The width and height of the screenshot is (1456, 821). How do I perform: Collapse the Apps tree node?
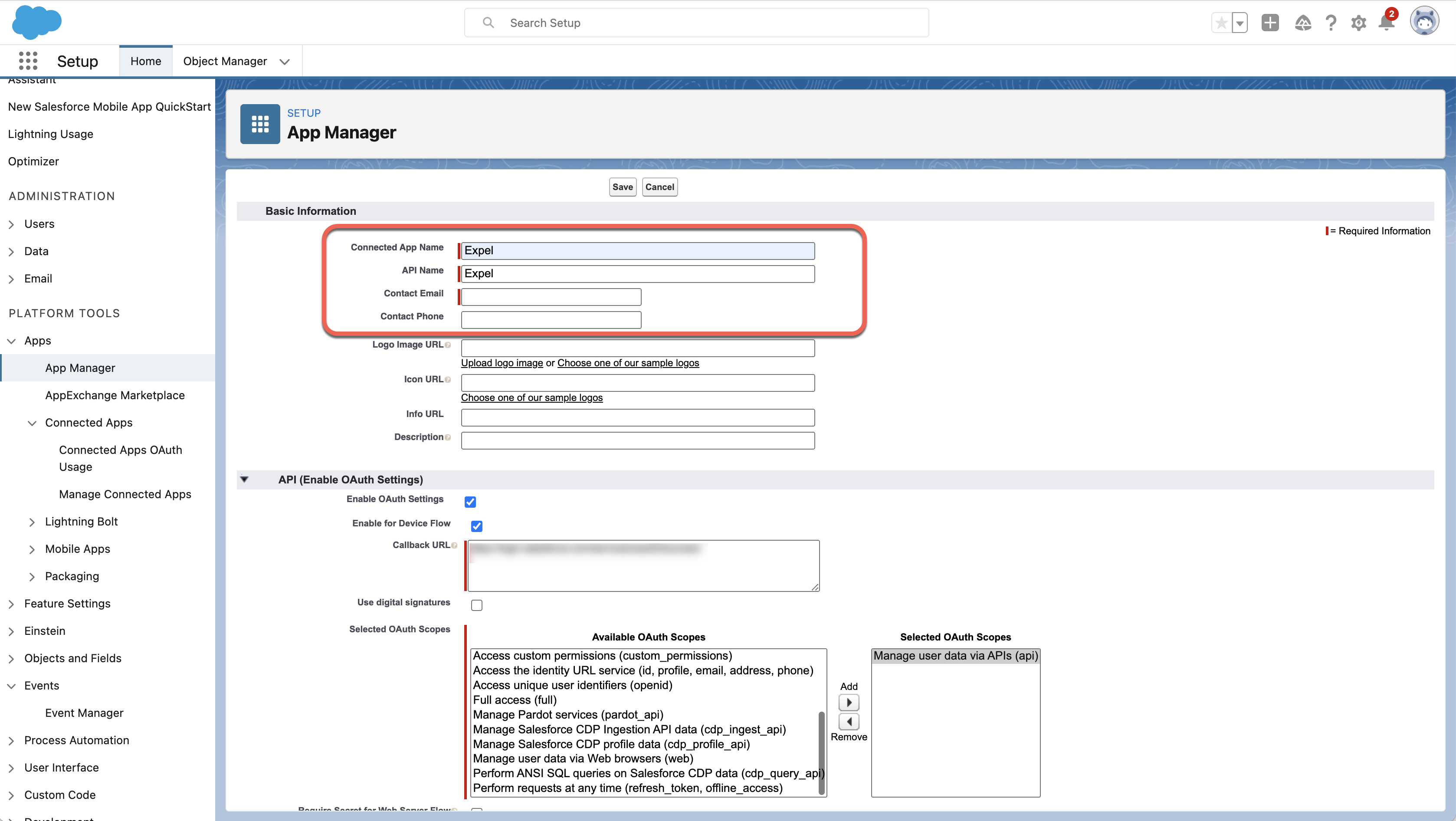click(x=11, y=341)
